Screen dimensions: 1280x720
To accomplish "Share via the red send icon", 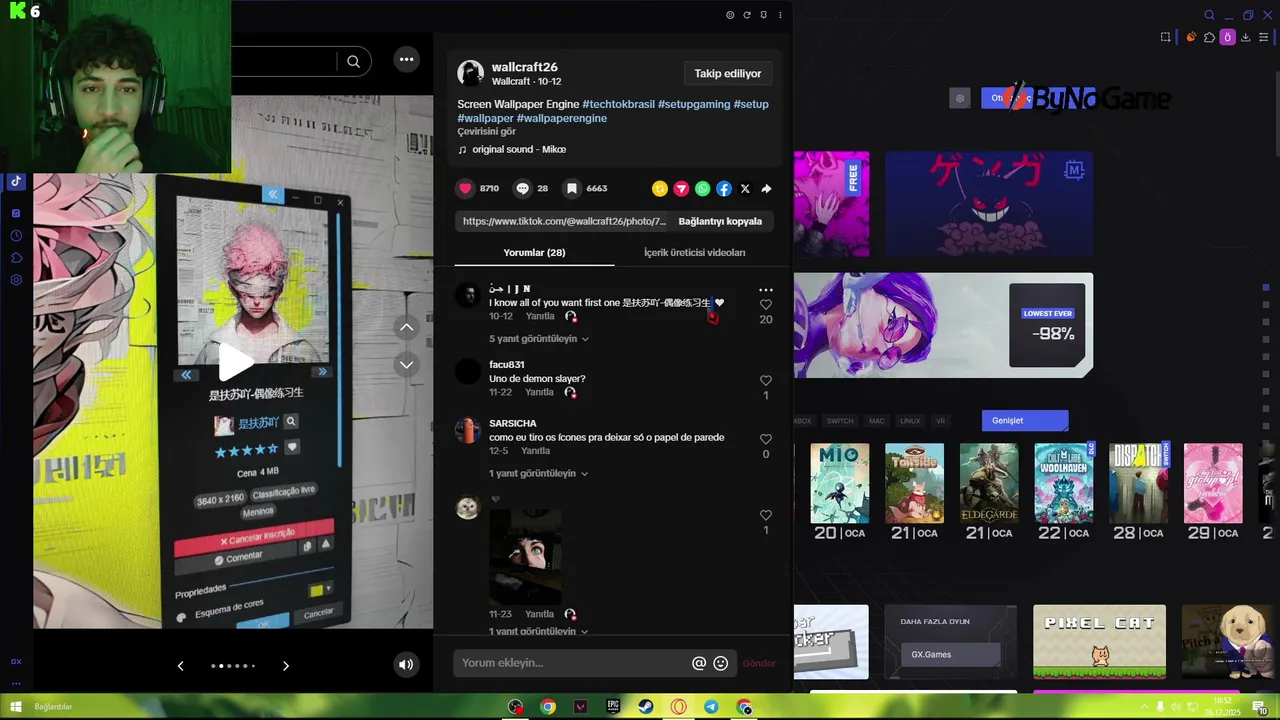I will click(x=681, y=189).
